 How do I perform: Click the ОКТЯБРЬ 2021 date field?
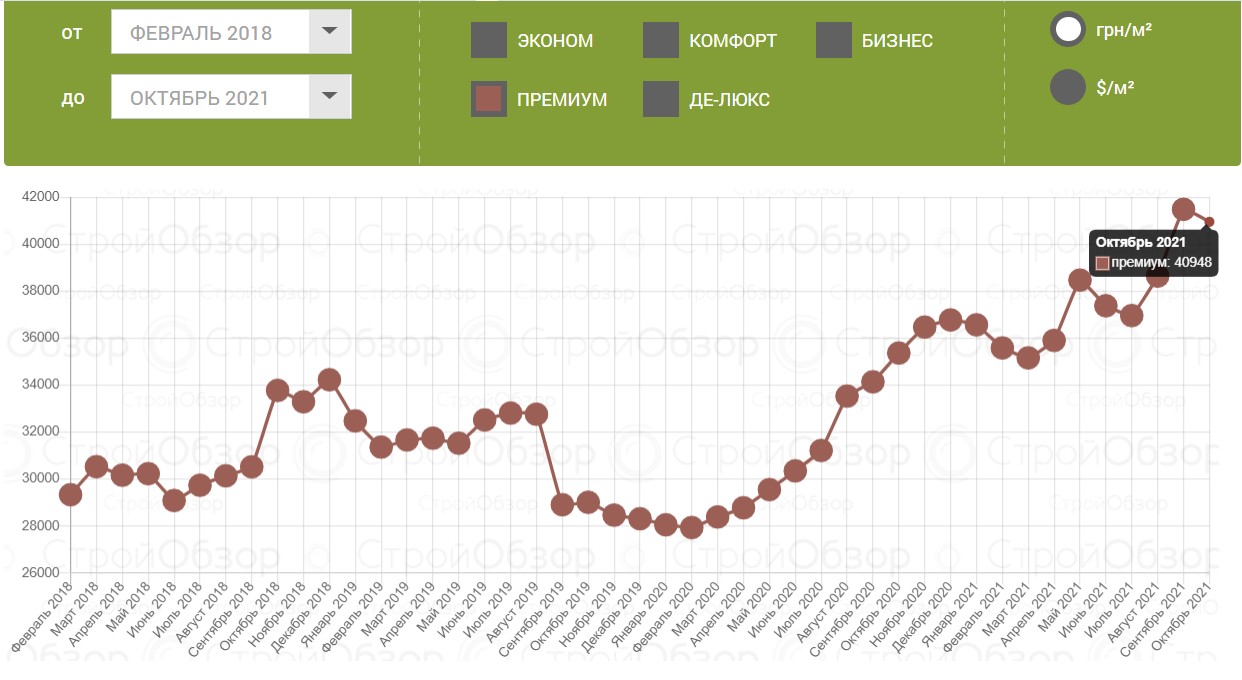click(x=208, y=98)
